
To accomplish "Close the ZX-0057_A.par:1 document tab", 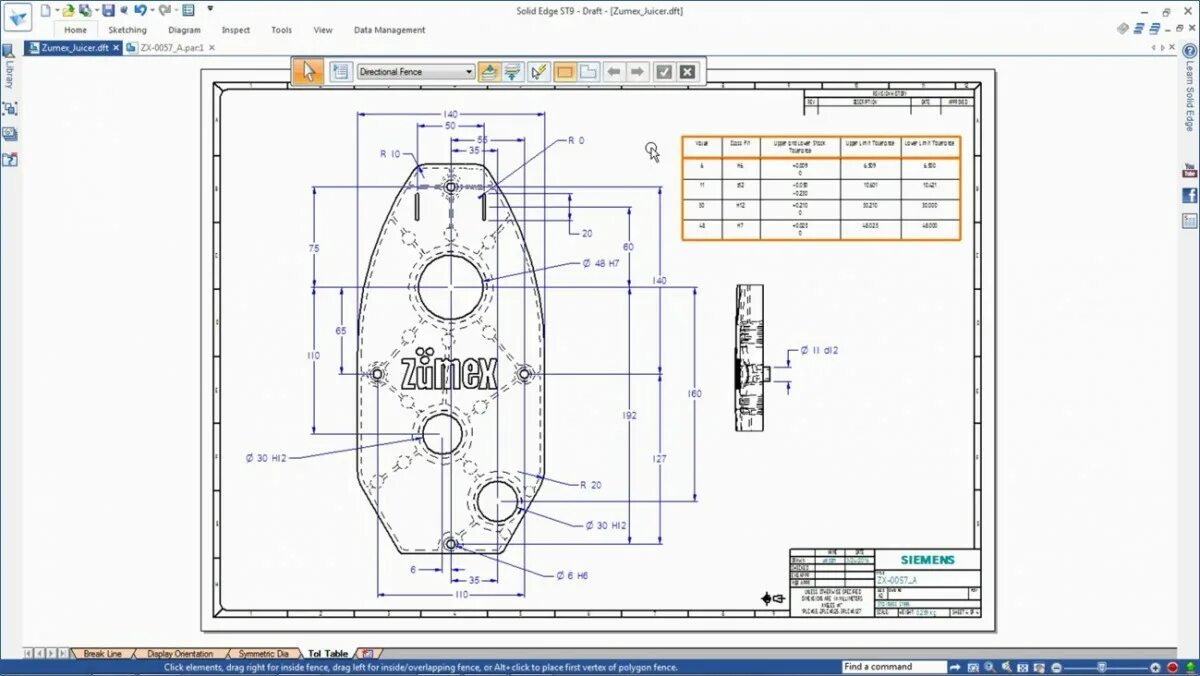I will point(212,47).
